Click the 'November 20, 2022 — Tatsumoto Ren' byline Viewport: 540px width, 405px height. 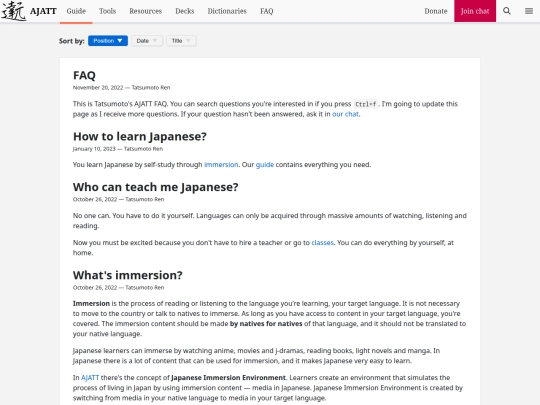(x=122, y=87)
